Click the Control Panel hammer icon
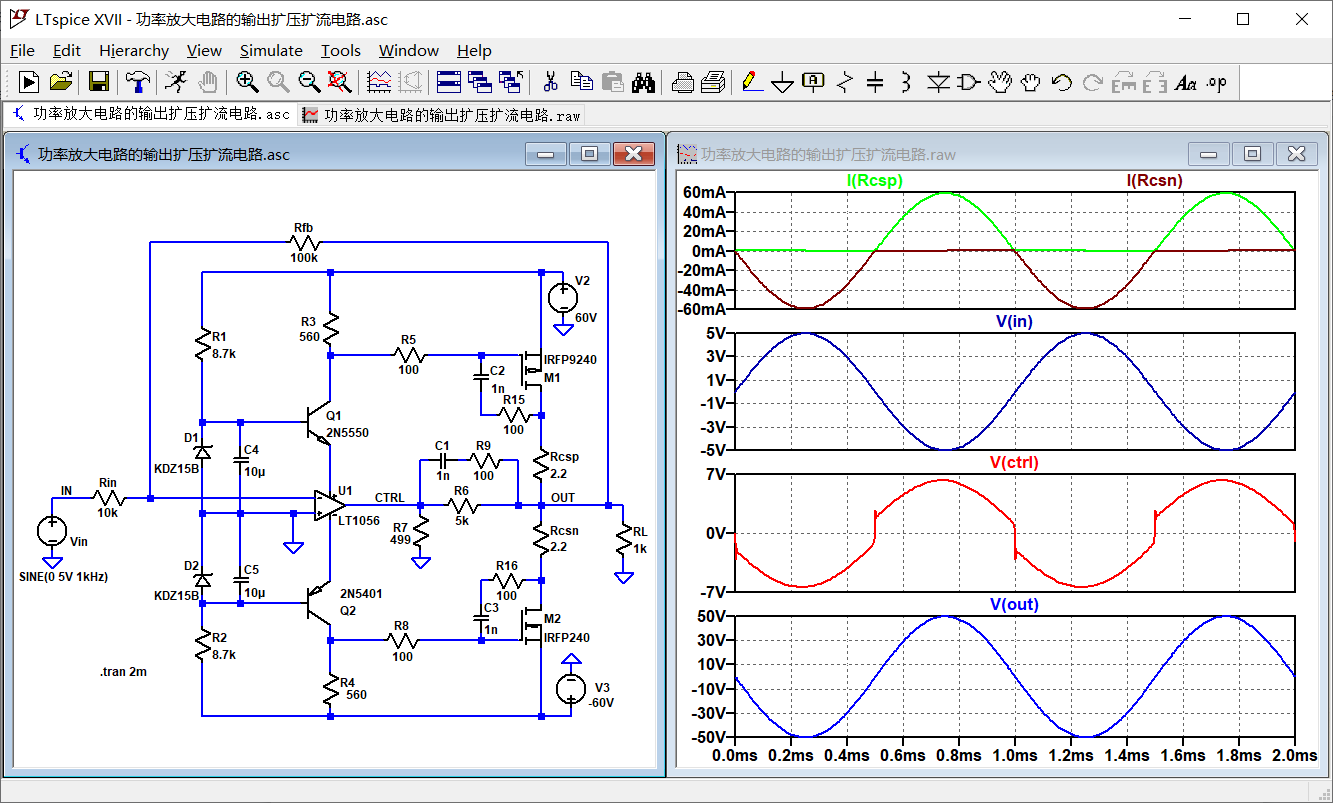The height and width of the screenshot is (803, 1333). click(x=137, y=82)
